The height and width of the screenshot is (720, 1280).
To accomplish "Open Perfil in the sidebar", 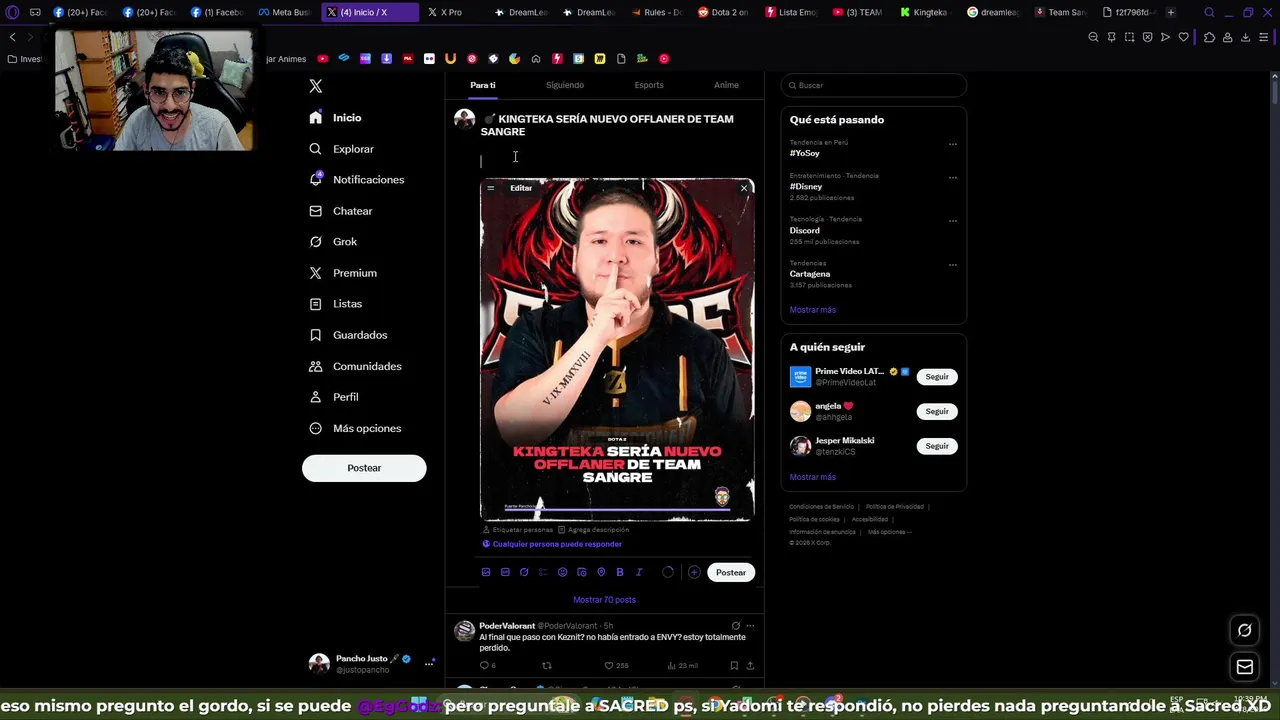I will coord(334,397).
